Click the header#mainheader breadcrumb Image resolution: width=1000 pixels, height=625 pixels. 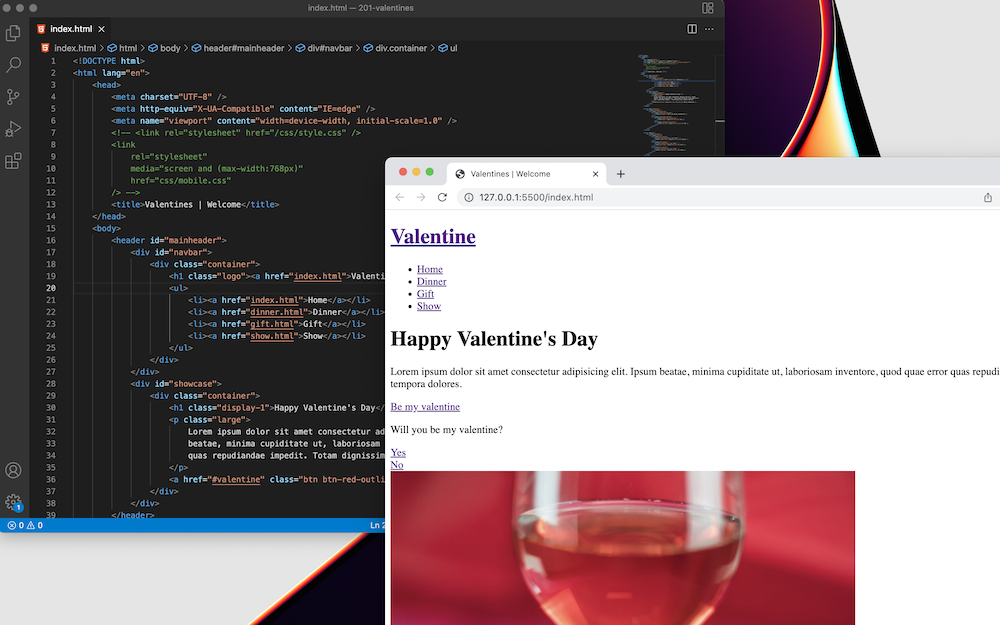[x=238, y=48]
